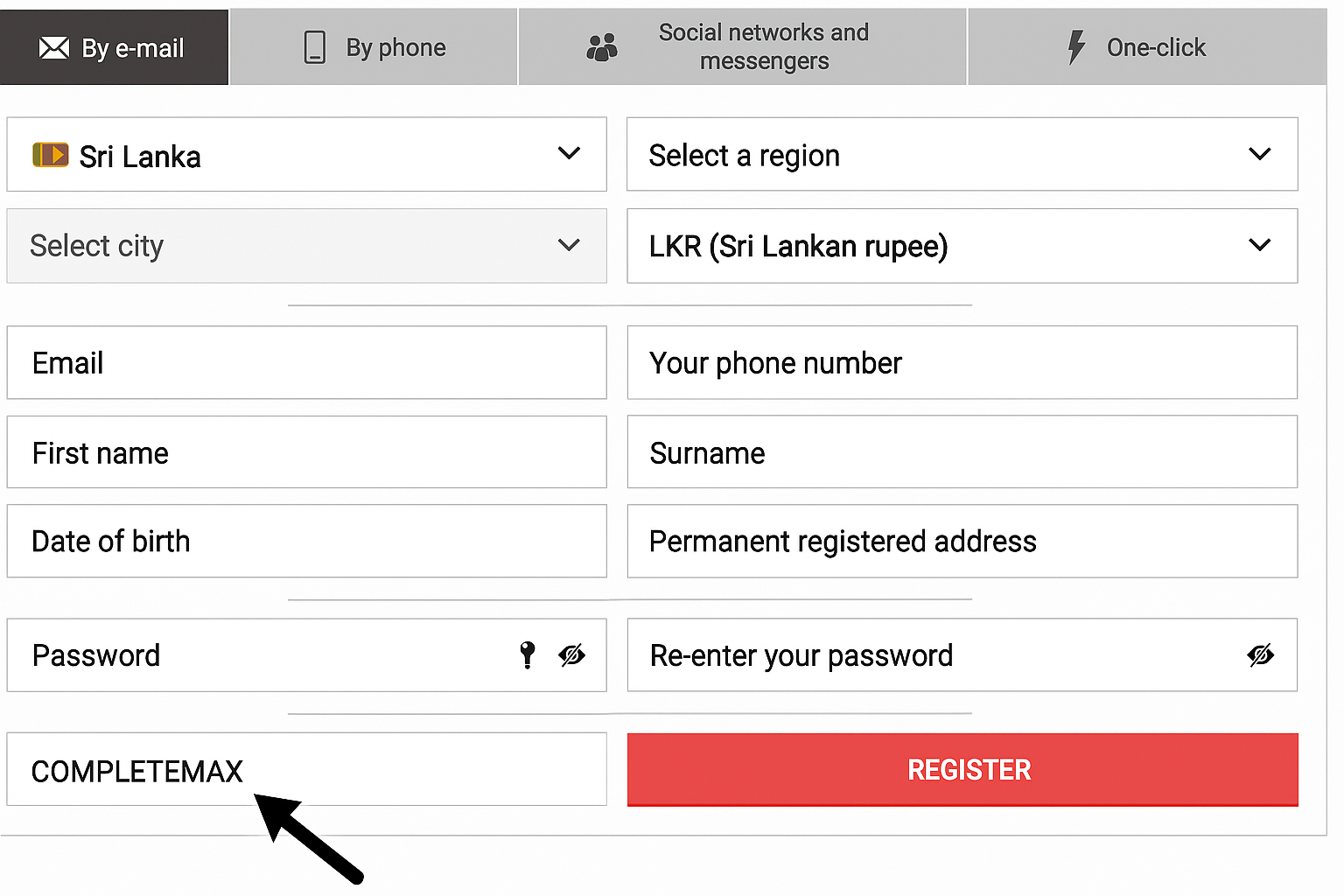Expand the LKR currency dropdown
The width and height of the screenshot is (1344, 896).
point(1259,245)
